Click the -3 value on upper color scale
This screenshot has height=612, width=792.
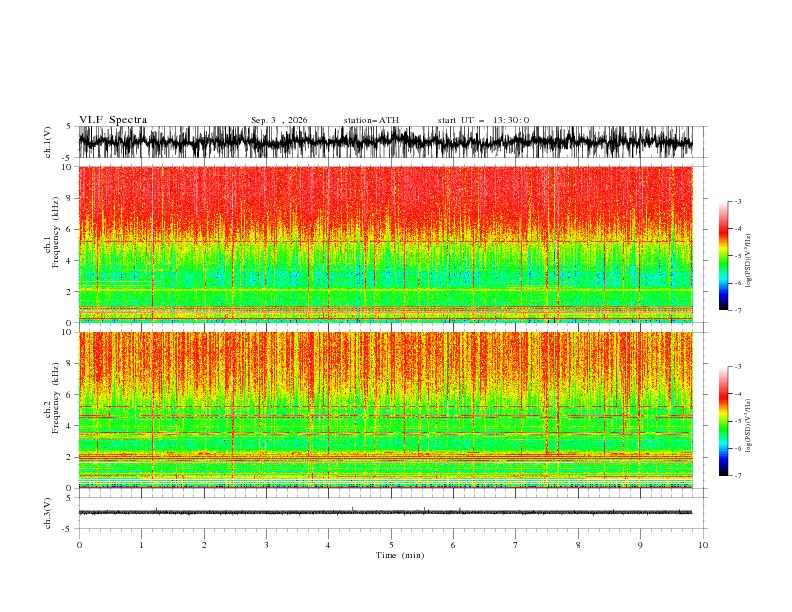click(738, 201)
